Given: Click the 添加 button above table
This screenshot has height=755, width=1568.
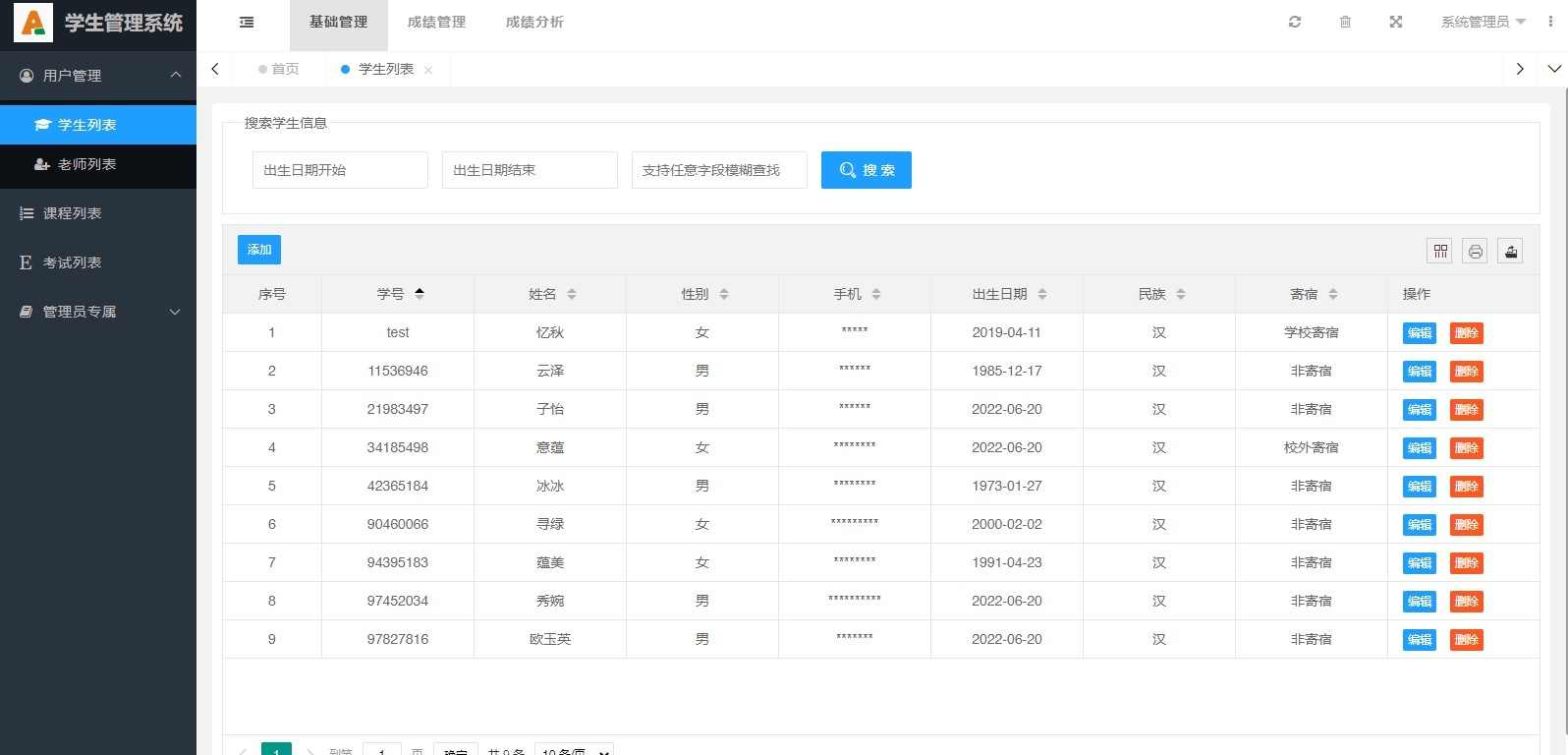Looking at the screenshot, I should [x=259, y=250].
